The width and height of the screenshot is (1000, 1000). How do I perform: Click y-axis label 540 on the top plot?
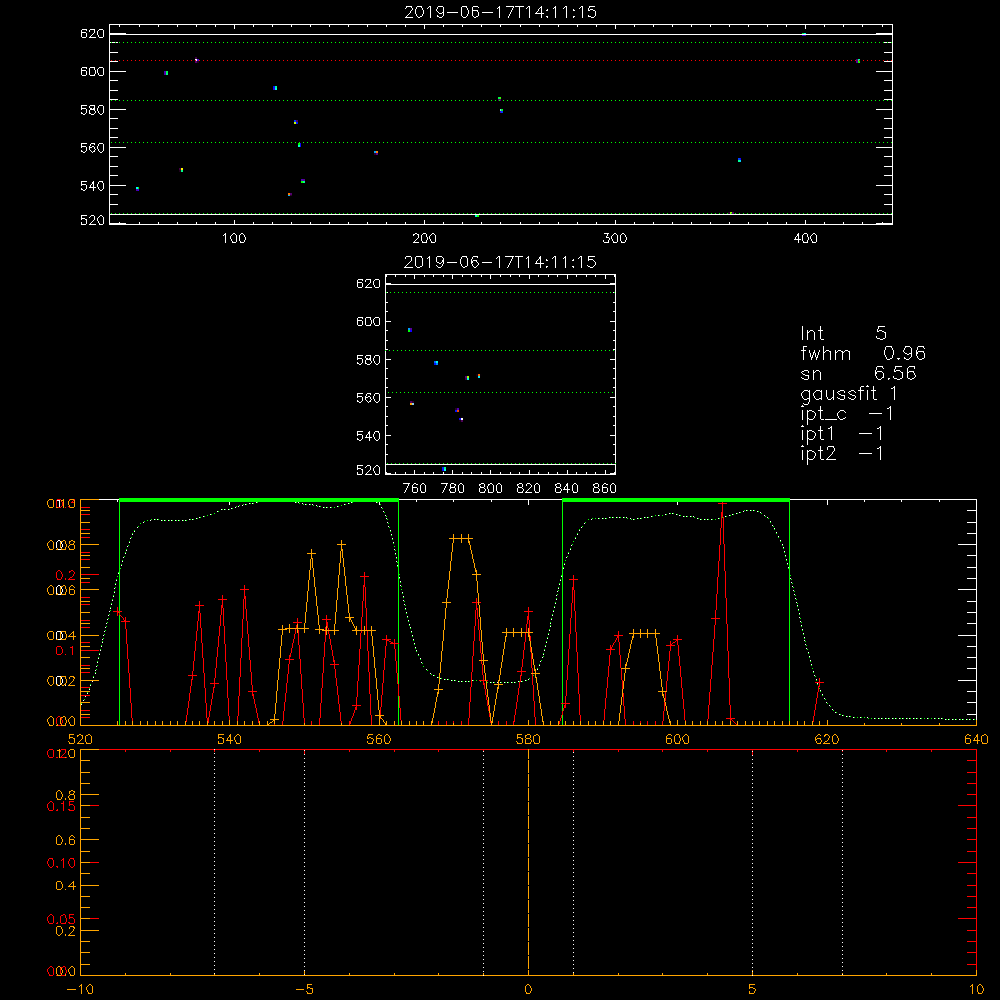(x=92, y=186)
